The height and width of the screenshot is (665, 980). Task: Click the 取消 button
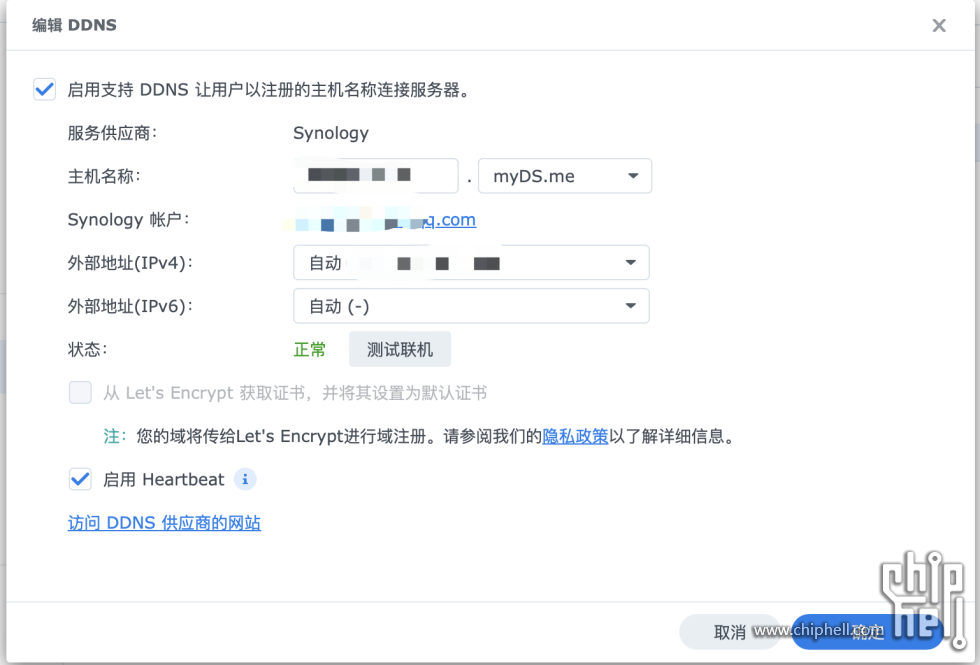729,632
